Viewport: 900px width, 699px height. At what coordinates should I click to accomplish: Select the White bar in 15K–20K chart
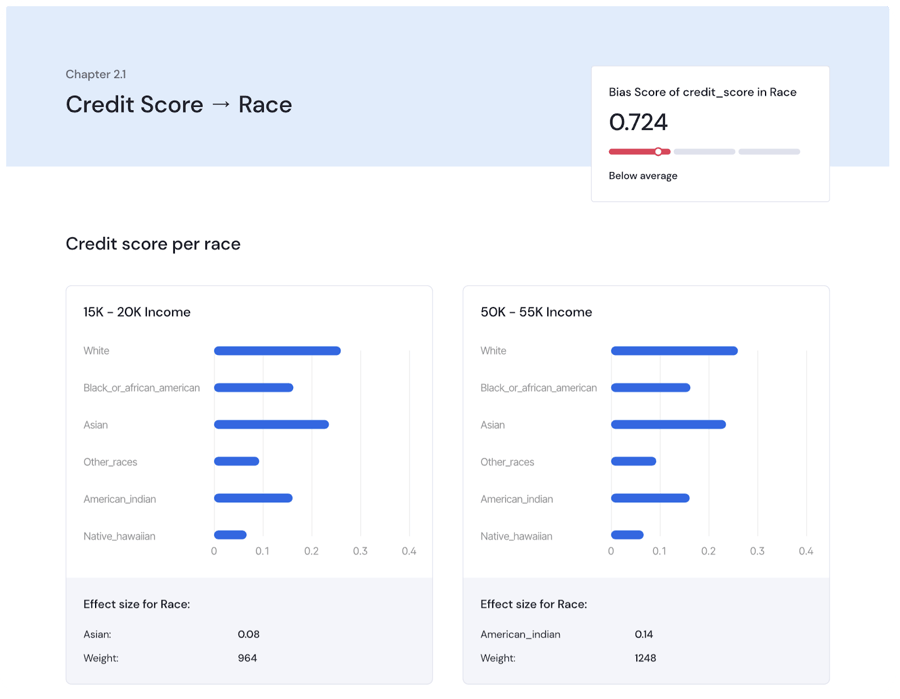[275, 350]
